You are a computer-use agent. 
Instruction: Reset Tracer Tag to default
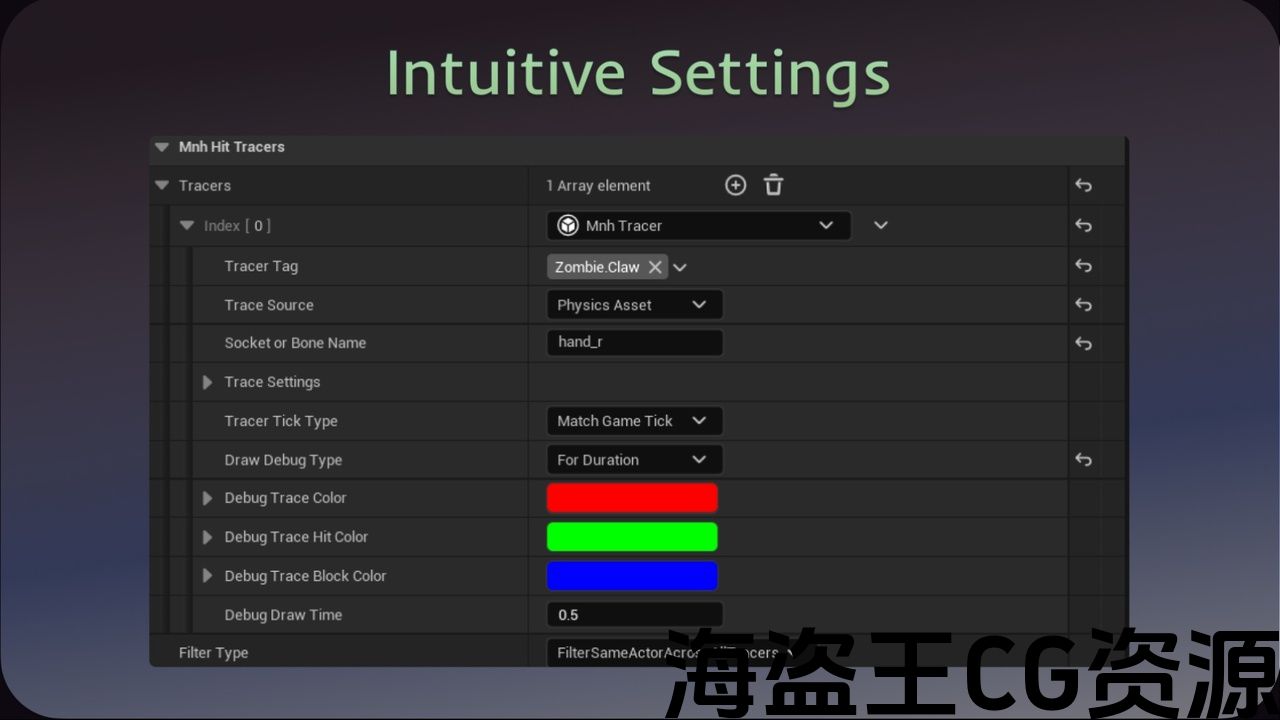click(x=1083, y=266)
